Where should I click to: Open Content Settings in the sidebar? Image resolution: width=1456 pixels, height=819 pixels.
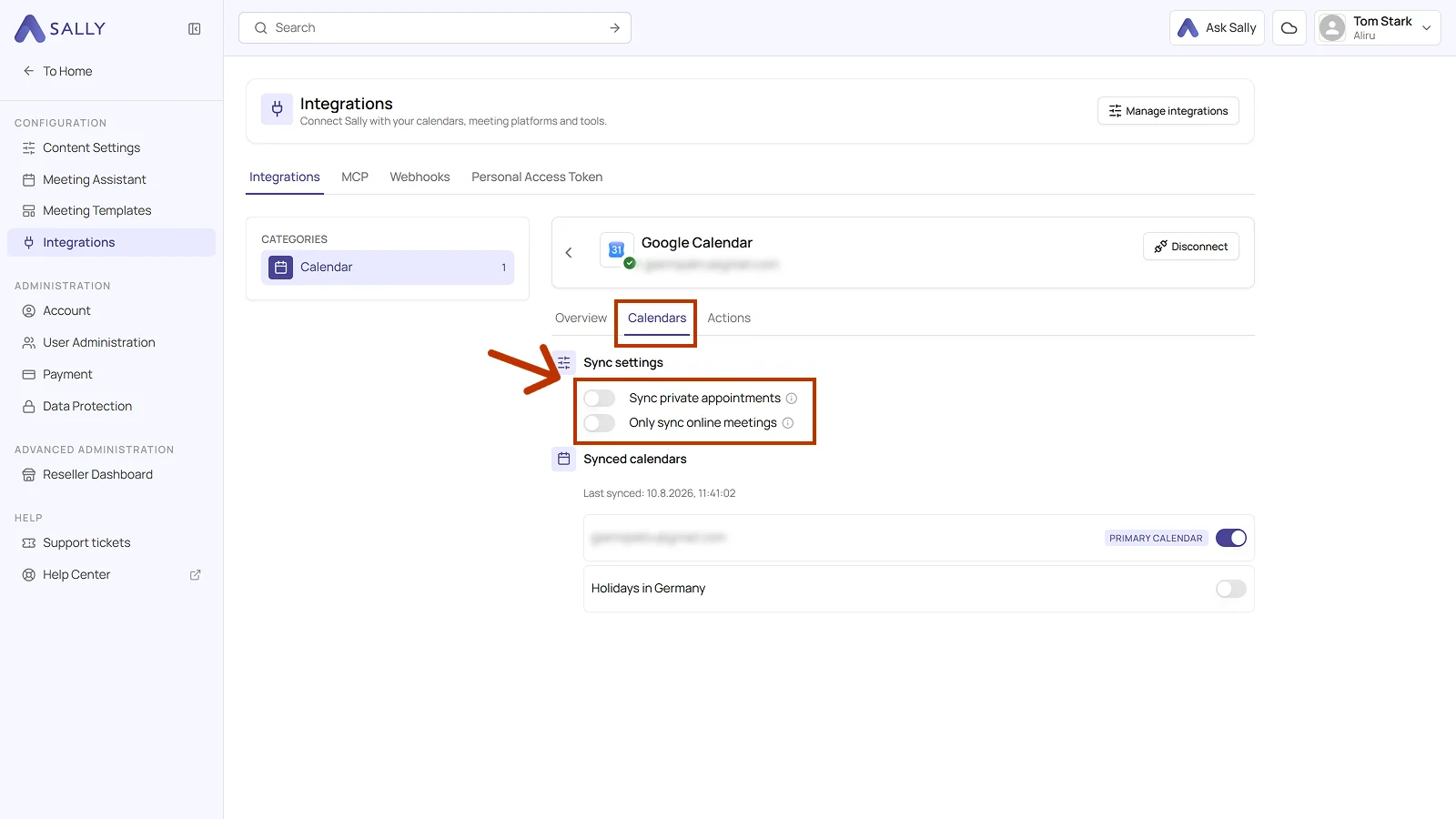click(111, 148)
